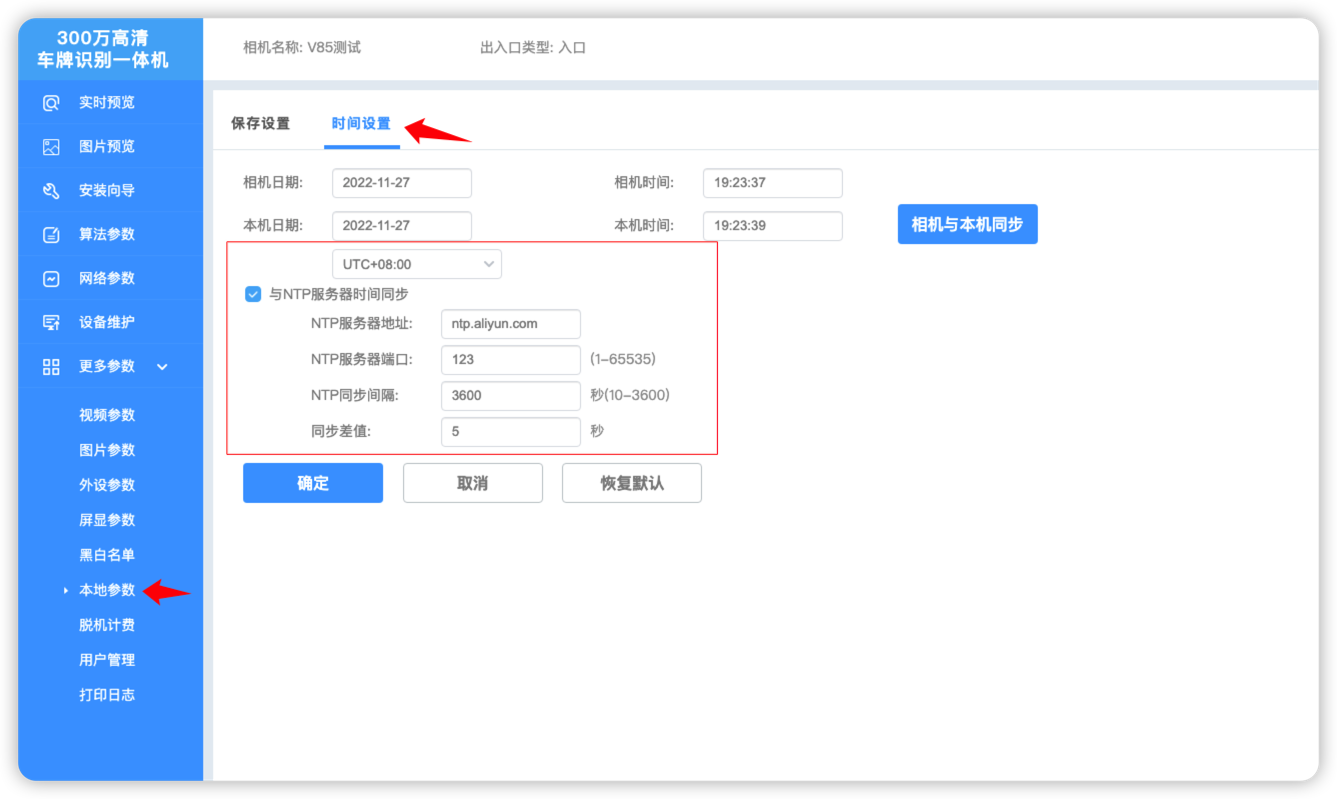Open the UTC+08:00 timezone dropdown
The width and height of the screenshot is (1337, 799).
click(x=416, y=264)
